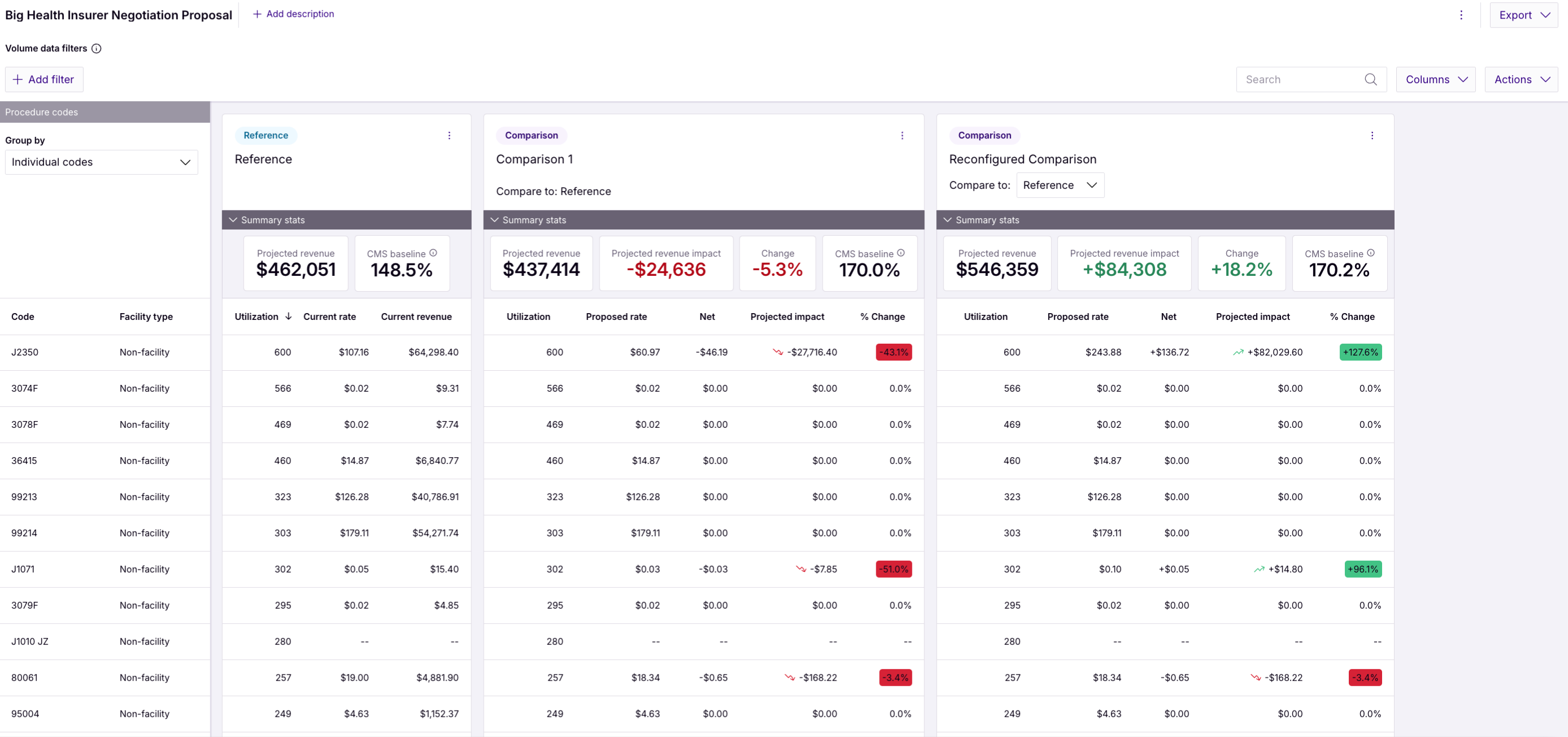Click the Current revenue column header
The height and width of the screenshot is (737, 1568).
point(416,316)
